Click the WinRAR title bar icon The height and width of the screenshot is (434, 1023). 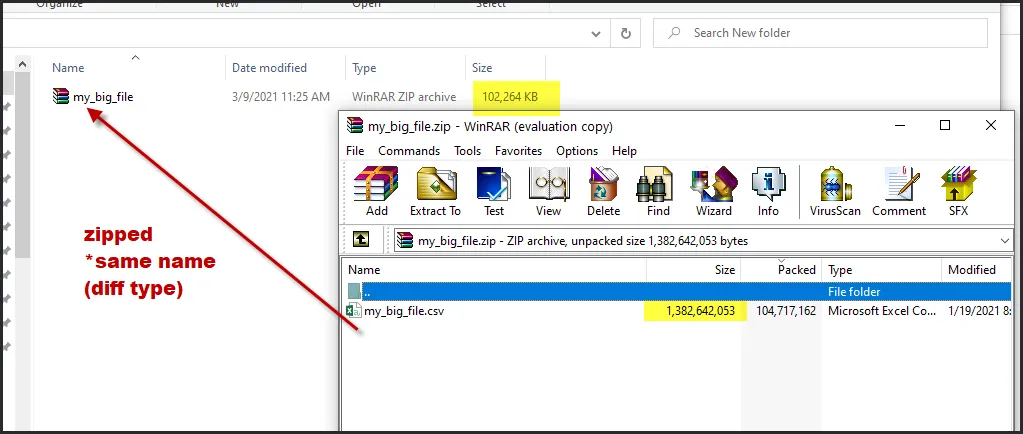click(x=355, y=125)
